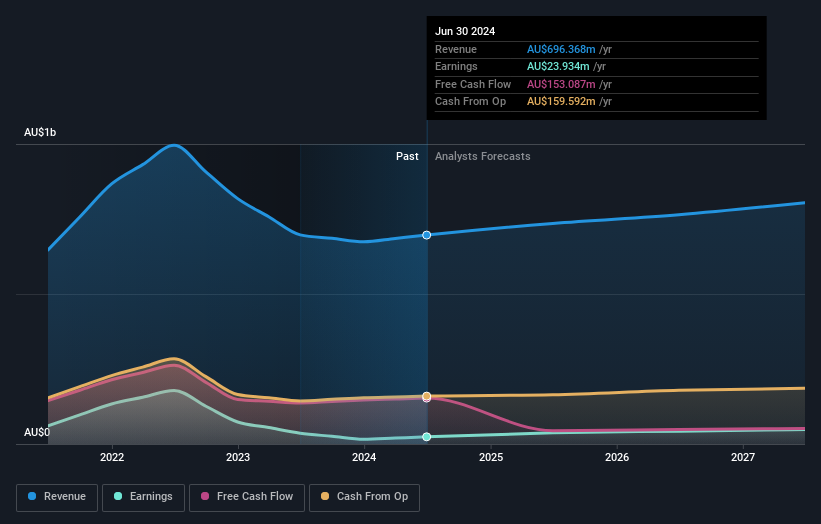
Task: Click the blue Revenue legend dot
Action: [32, 496]
